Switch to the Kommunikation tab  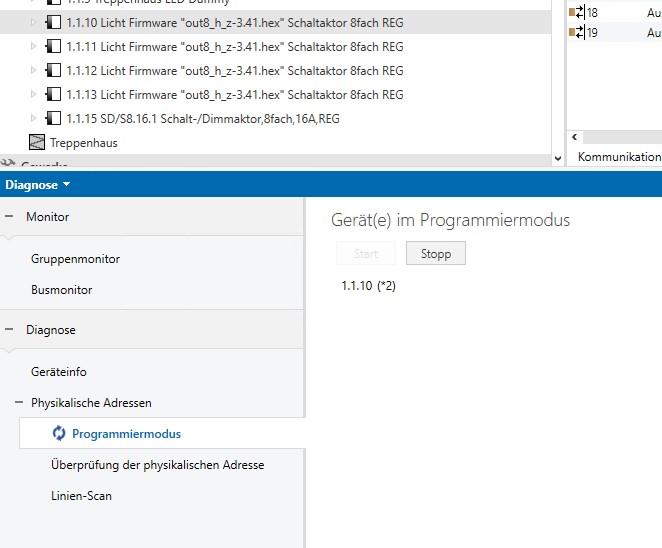point(619,157)
